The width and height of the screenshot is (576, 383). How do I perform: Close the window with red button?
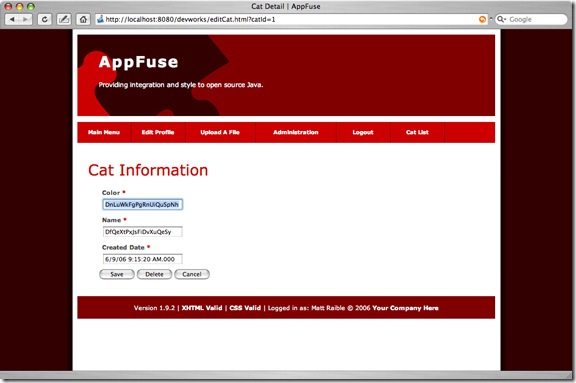click(8, 6)
